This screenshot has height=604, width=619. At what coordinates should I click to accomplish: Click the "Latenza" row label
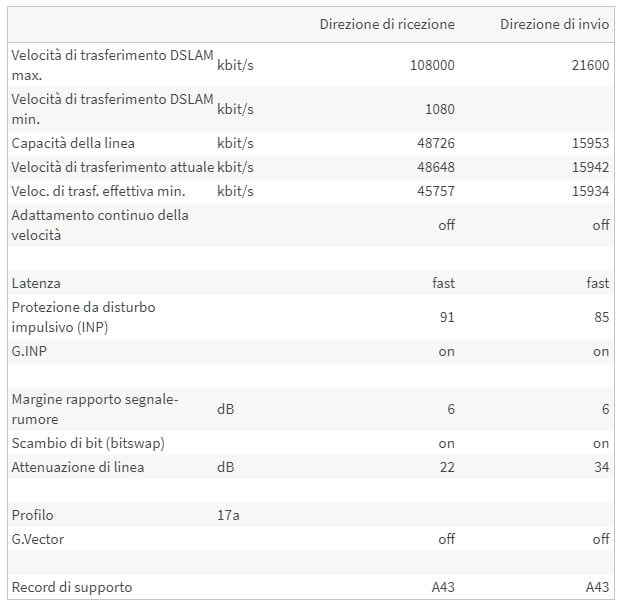point(36,283)
